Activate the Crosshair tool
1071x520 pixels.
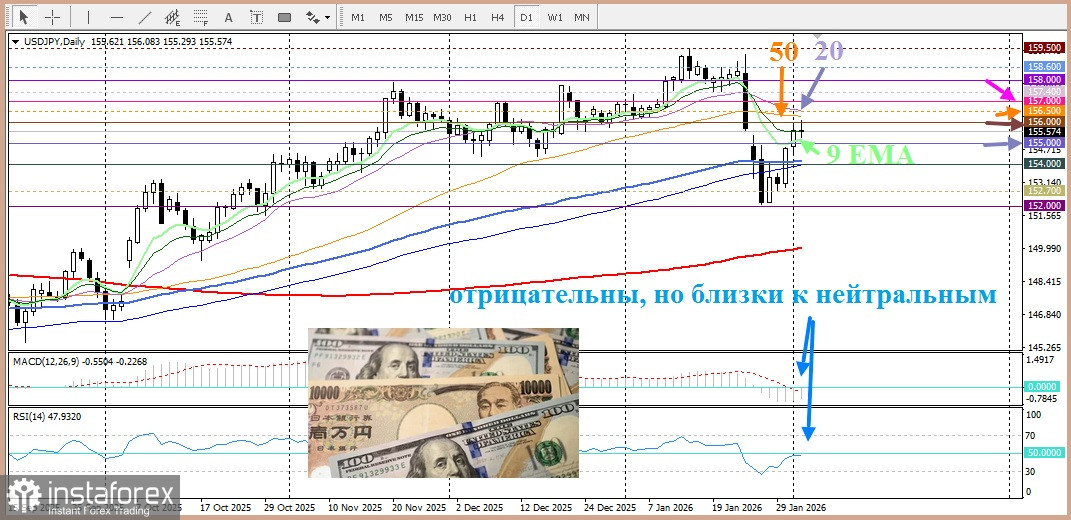pos(53,17)
